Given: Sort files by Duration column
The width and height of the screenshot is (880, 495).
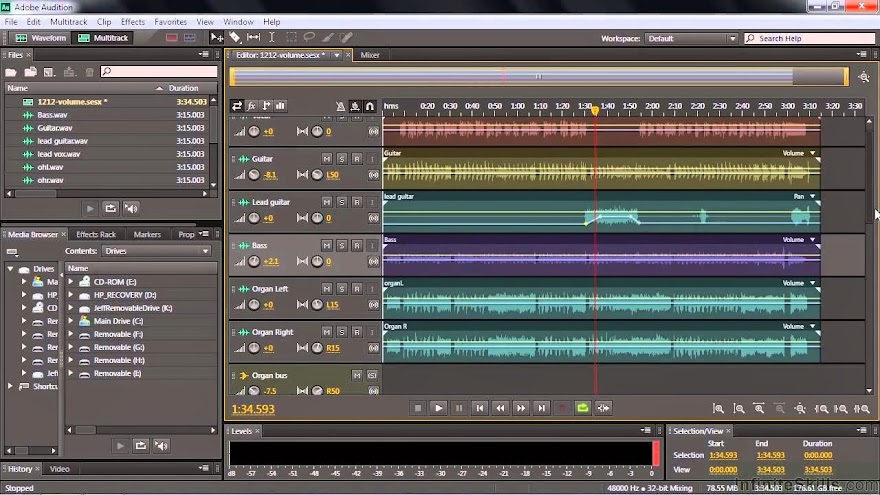Looking at the screenshot, I should [183, 88].
